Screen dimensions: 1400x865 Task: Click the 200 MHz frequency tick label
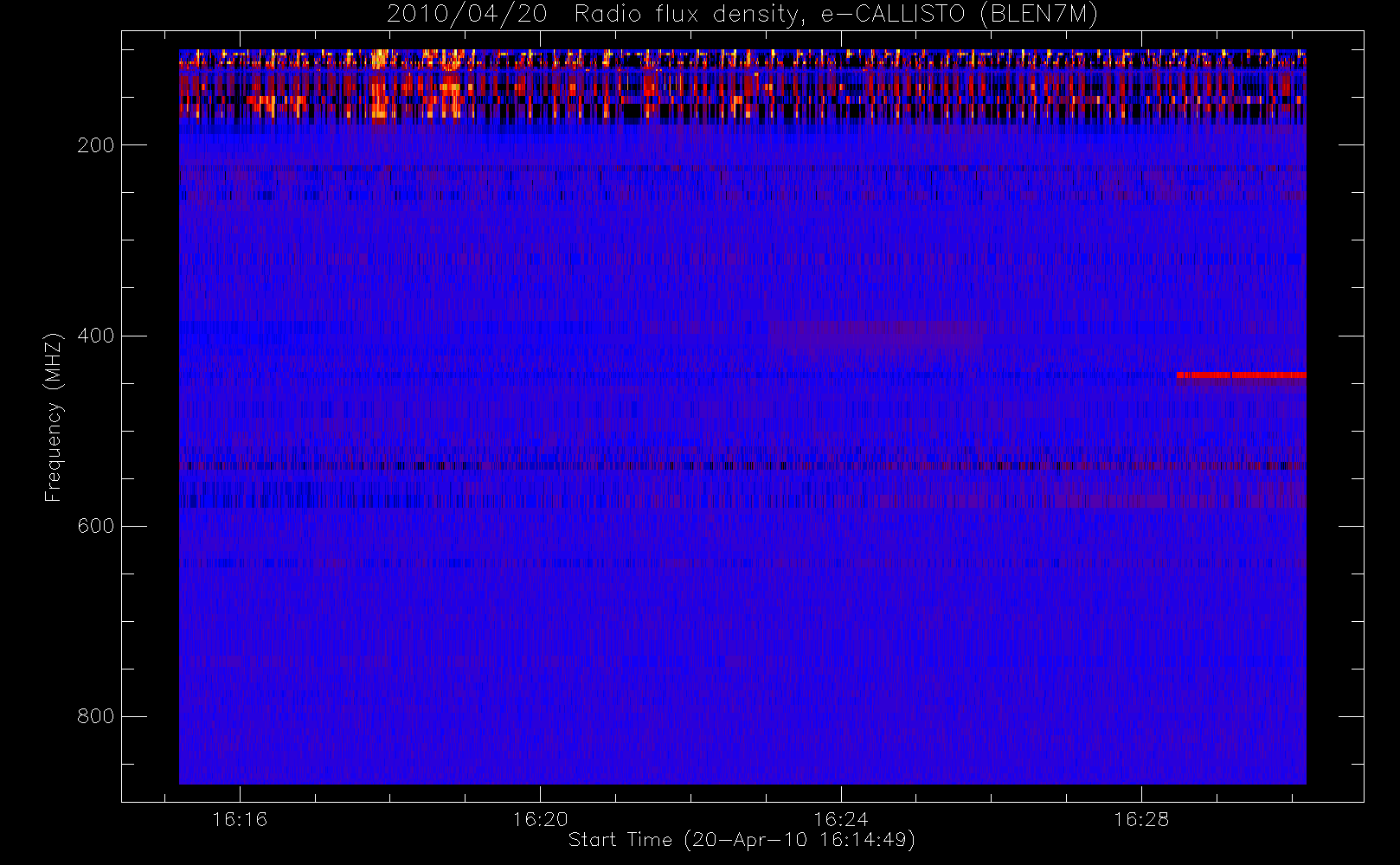point(95,145)
